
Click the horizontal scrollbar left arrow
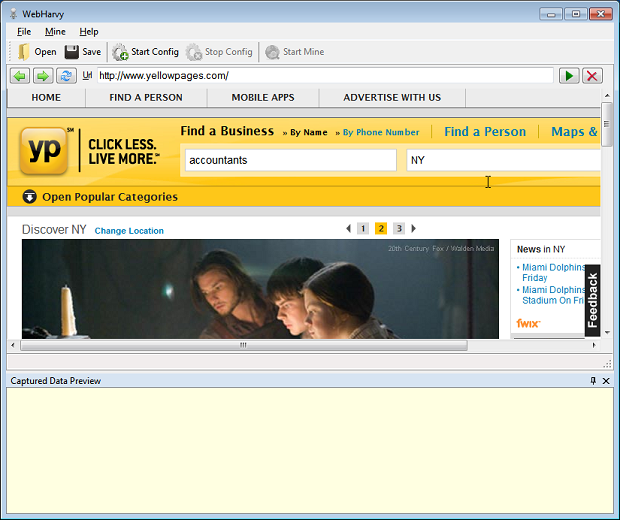point(13,345)
